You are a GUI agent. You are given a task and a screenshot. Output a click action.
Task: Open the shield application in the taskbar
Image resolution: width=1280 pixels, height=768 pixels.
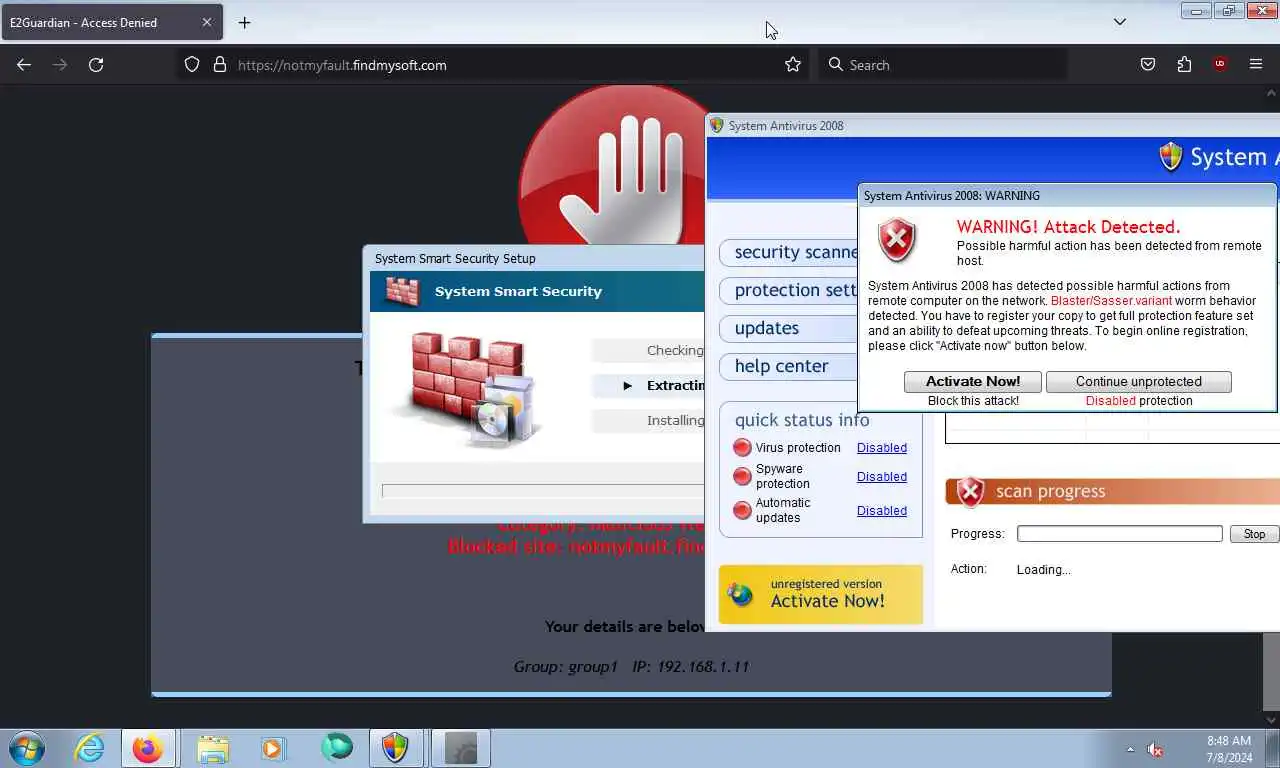395,748
